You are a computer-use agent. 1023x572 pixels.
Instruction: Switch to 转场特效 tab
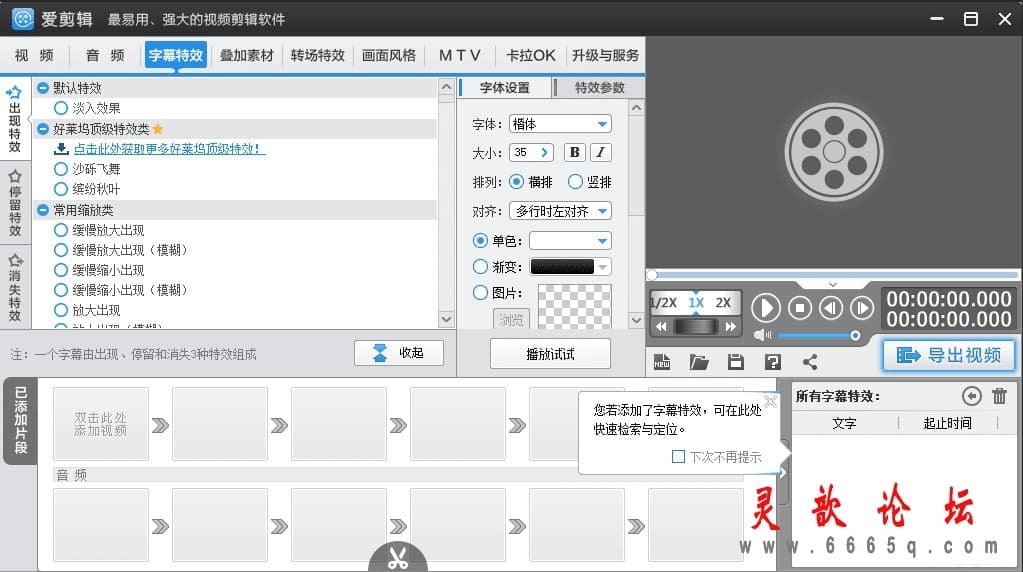318,55
